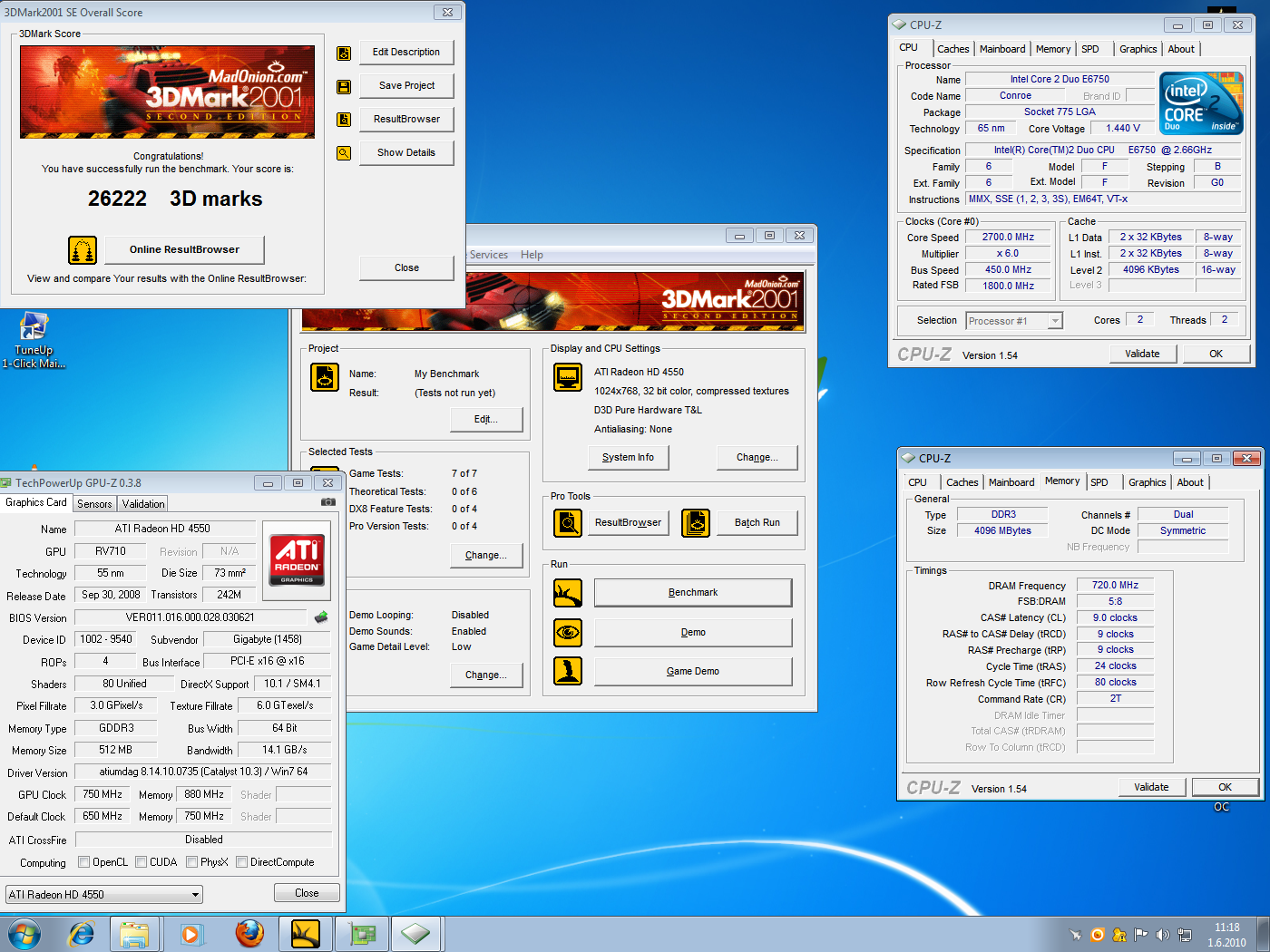Click the Benchmark run icon

pos(568,593)
